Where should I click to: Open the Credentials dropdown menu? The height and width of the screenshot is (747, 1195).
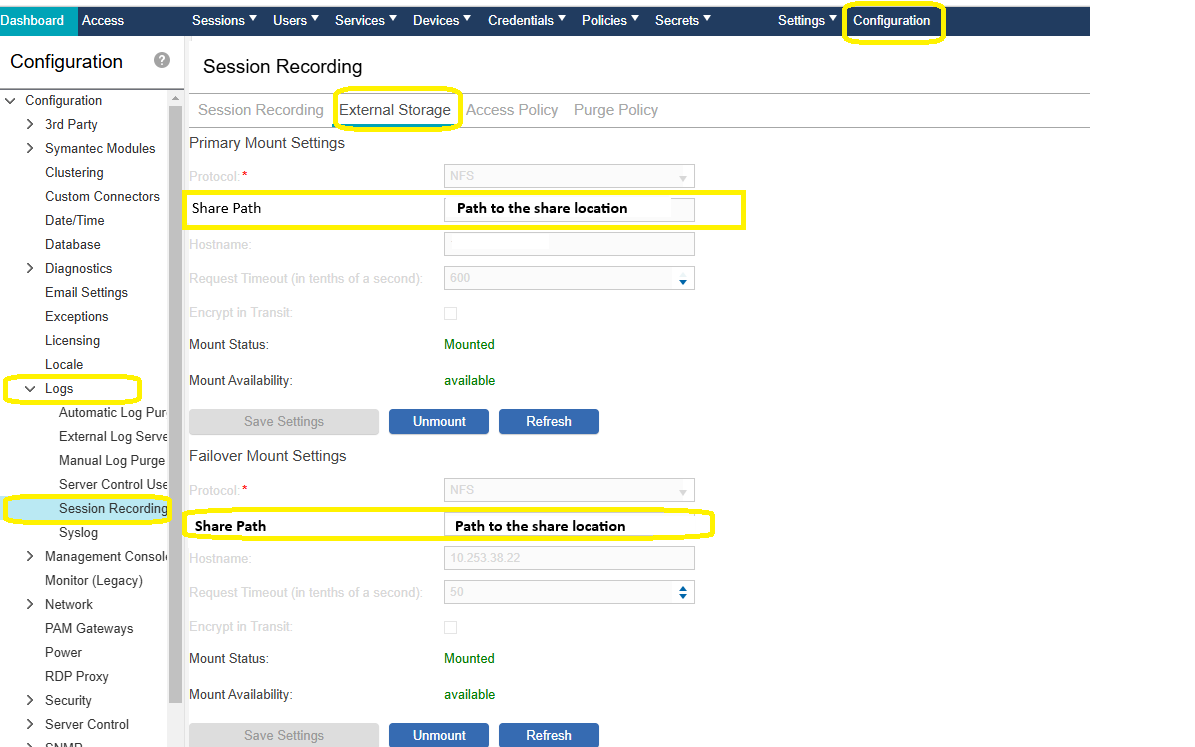pos(527,21)
